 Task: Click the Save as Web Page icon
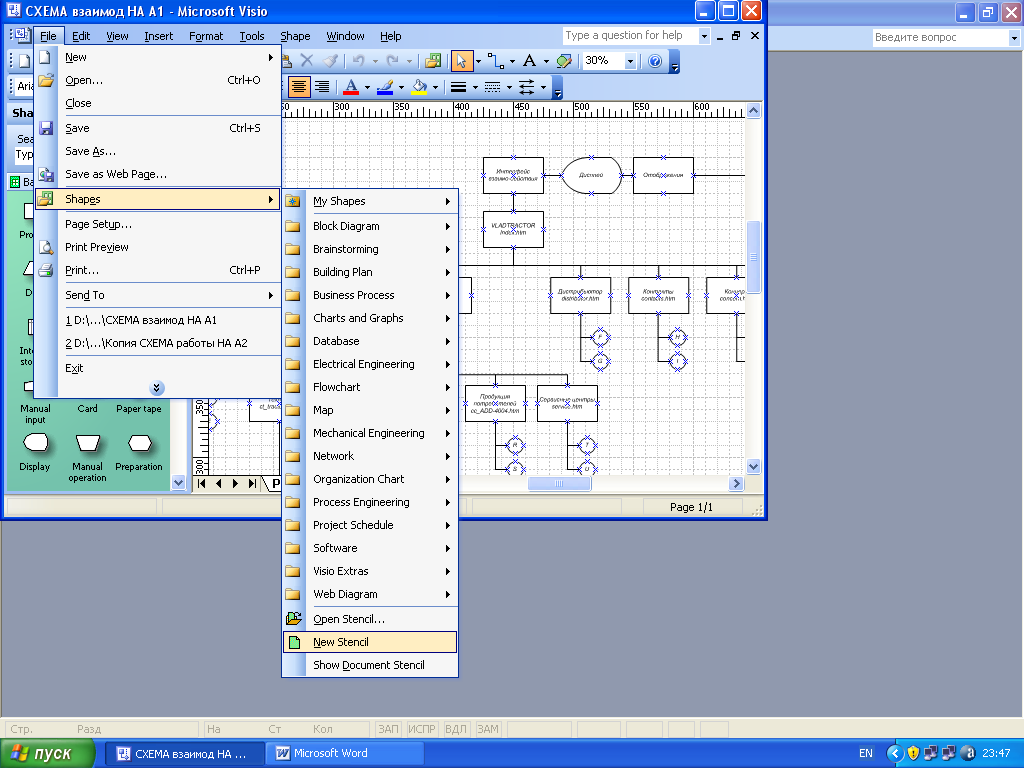tap(46, 174)
